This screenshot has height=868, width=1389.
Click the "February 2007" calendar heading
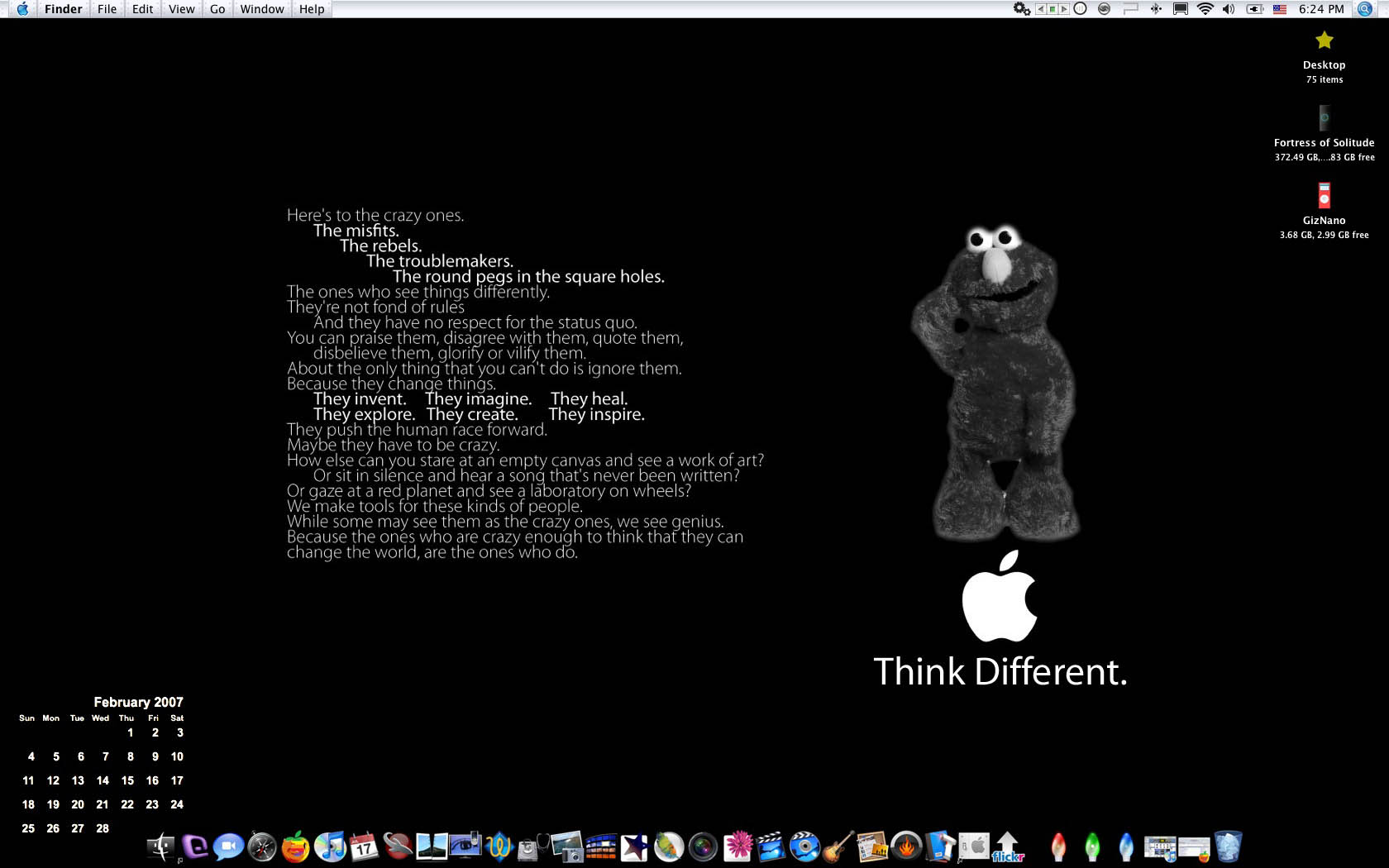(x=138, y=702)
